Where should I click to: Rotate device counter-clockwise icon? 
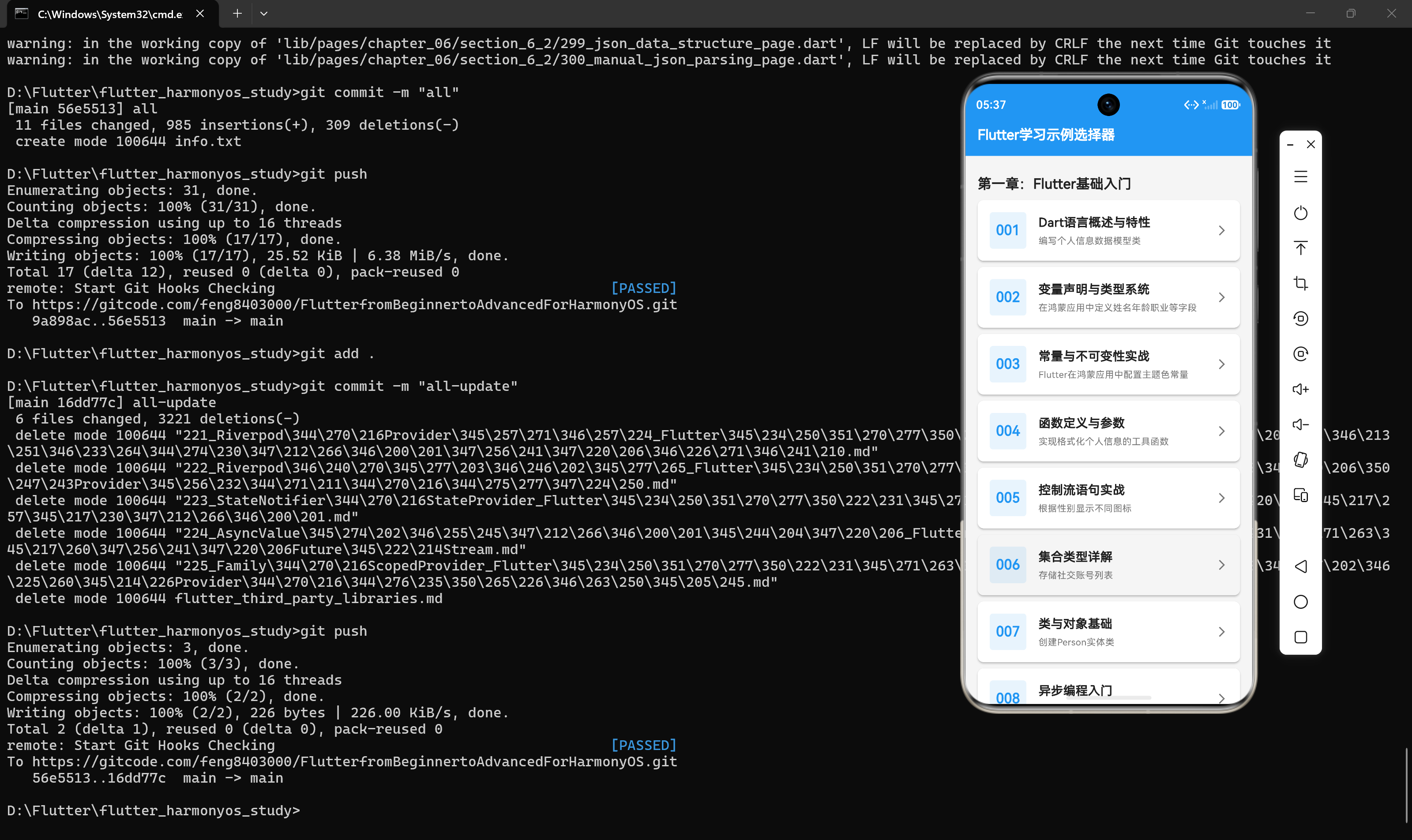pyautogui.click(x=1300, y=319)
